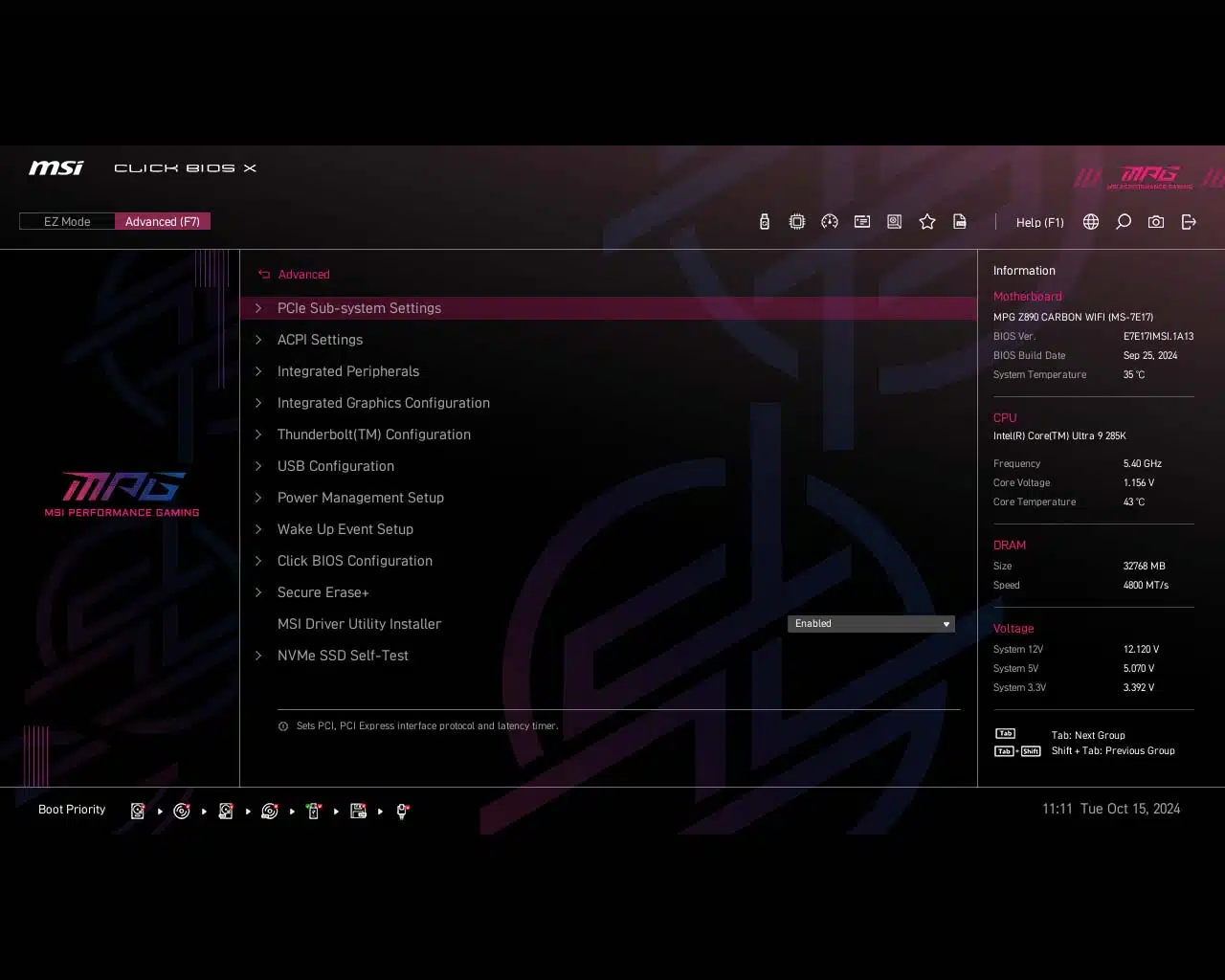
Task: Open the M-Flash USB drive icon
Action: 764,222
